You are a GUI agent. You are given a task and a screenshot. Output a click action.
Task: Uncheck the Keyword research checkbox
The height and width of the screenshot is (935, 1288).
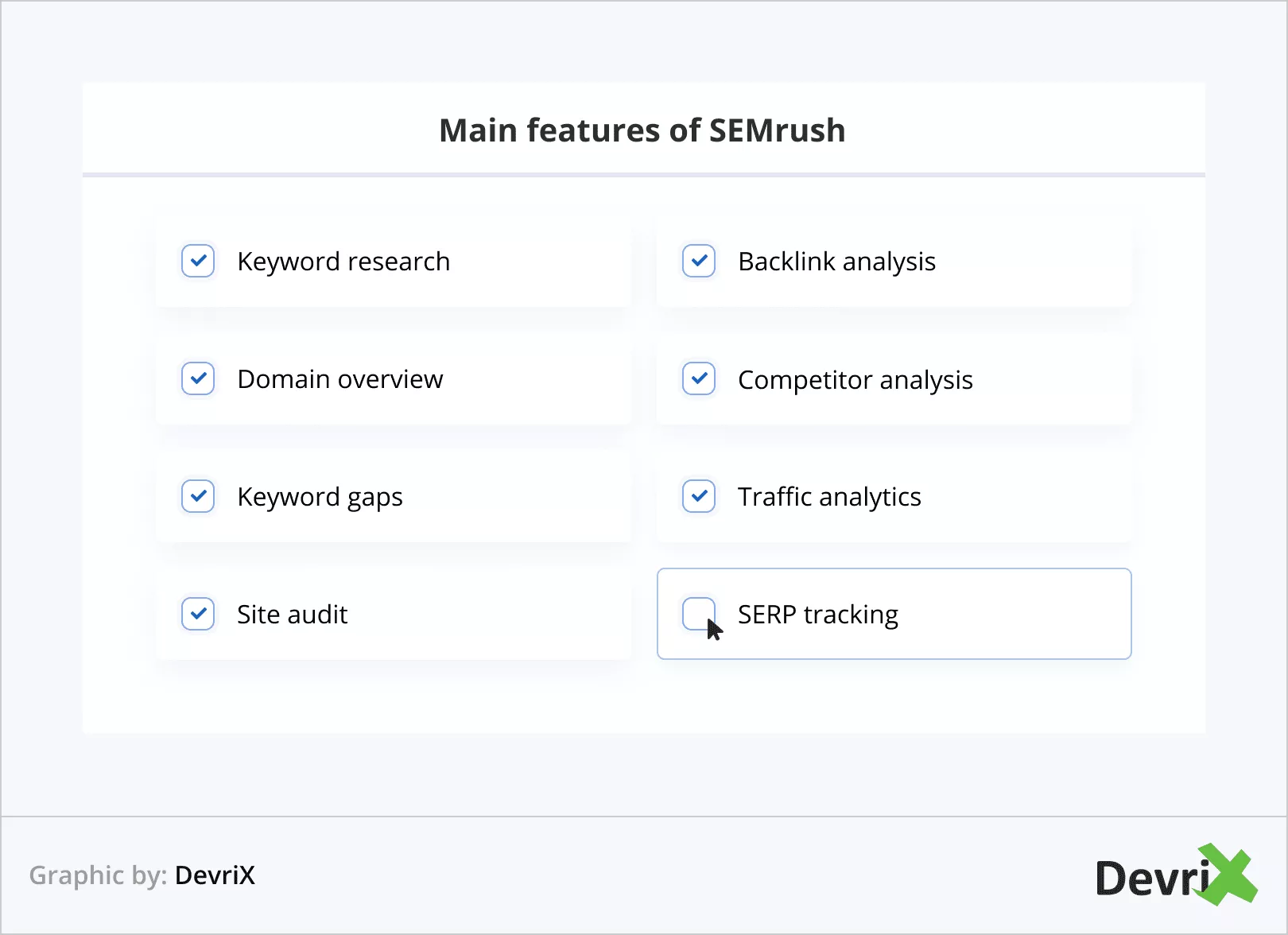[x=198, y=261]
